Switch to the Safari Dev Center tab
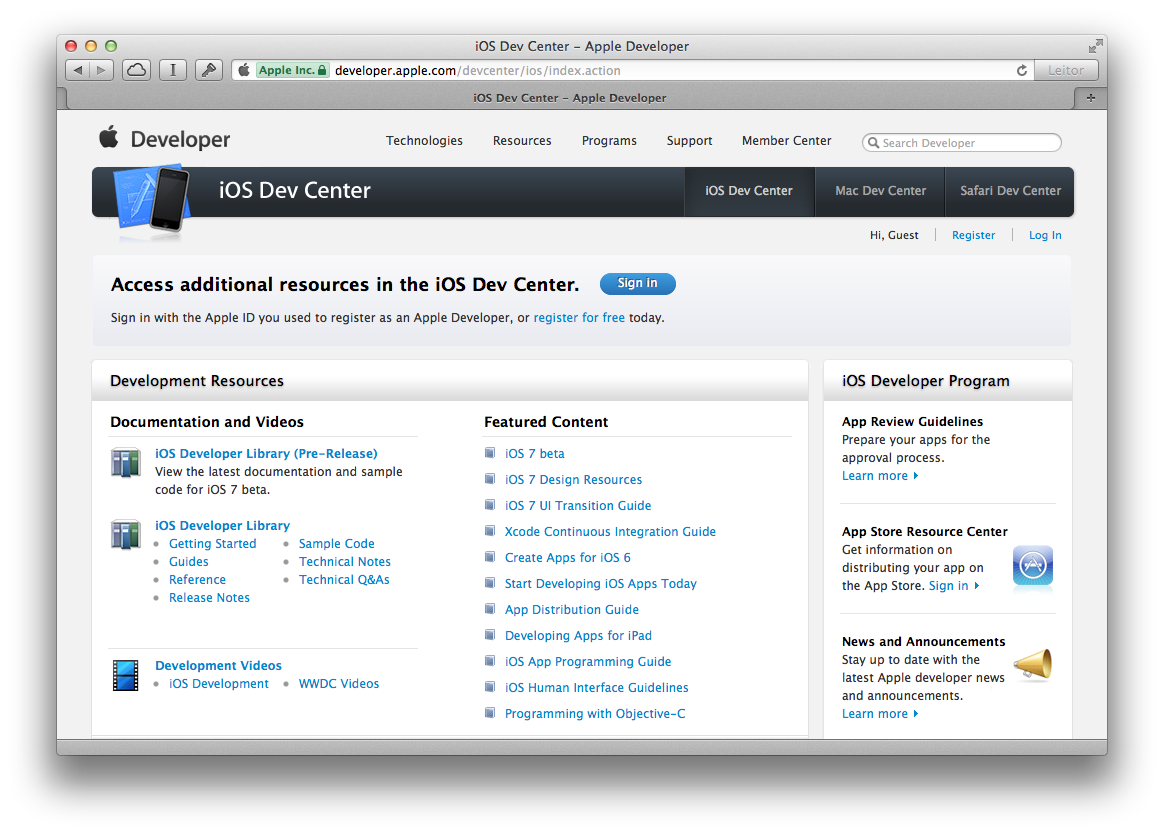This screenshot has width=1164, height=834. [x=1010, y=191]
